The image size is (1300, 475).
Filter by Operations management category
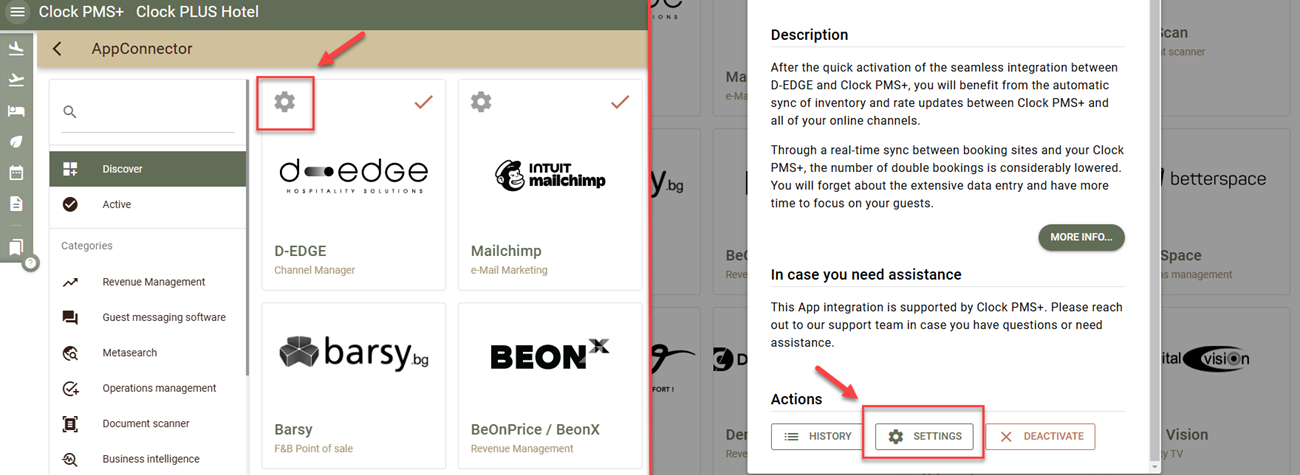pyautogui.click(x=148, y=389)
